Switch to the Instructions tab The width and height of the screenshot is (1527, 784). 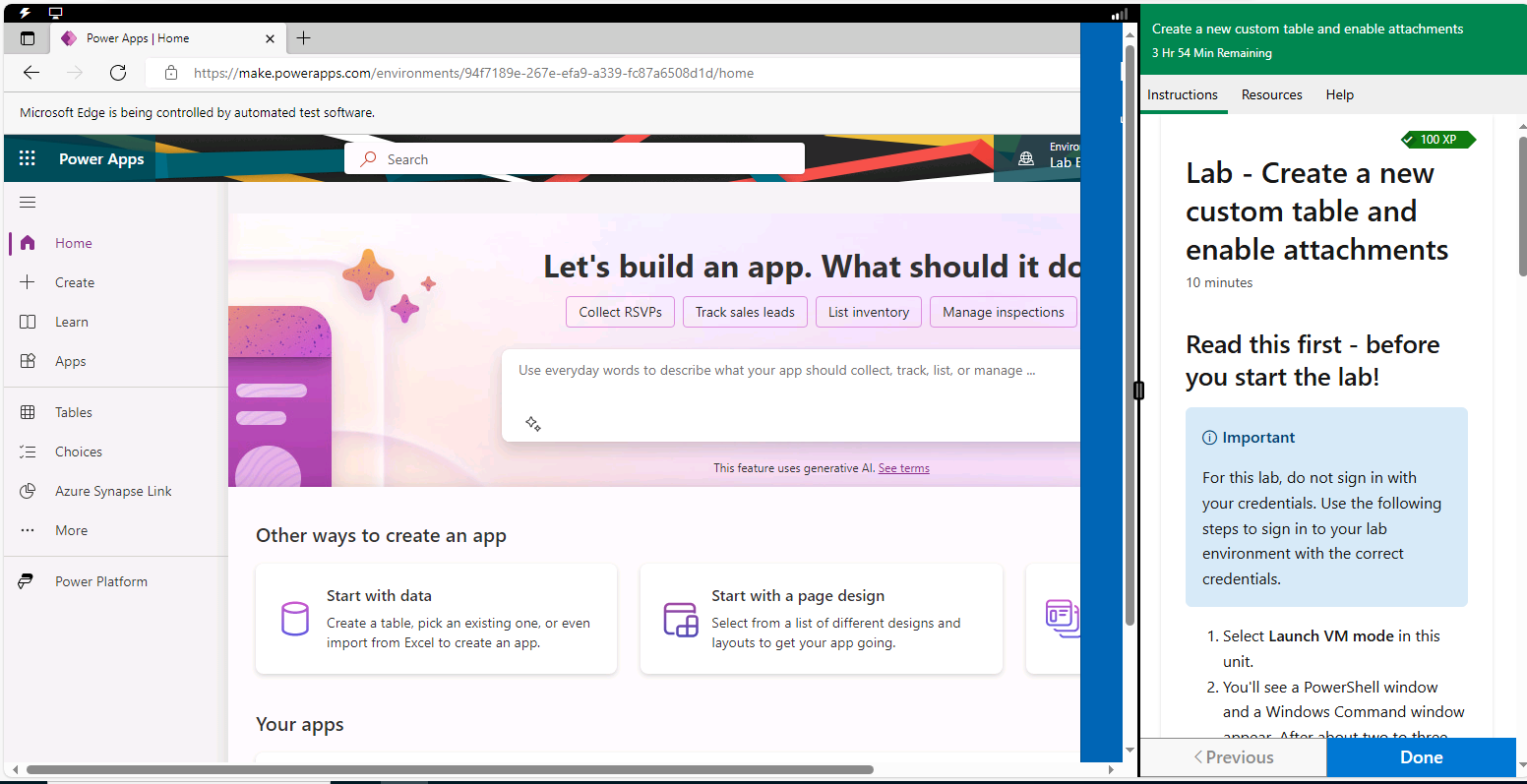(1183, 94)
